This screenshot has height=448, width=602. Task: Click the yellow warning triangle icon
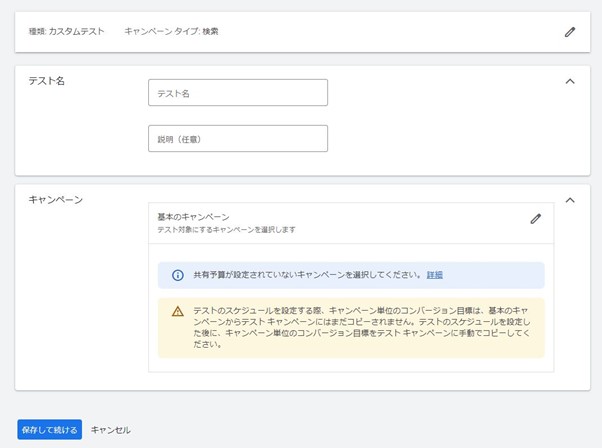click(178, 312)
